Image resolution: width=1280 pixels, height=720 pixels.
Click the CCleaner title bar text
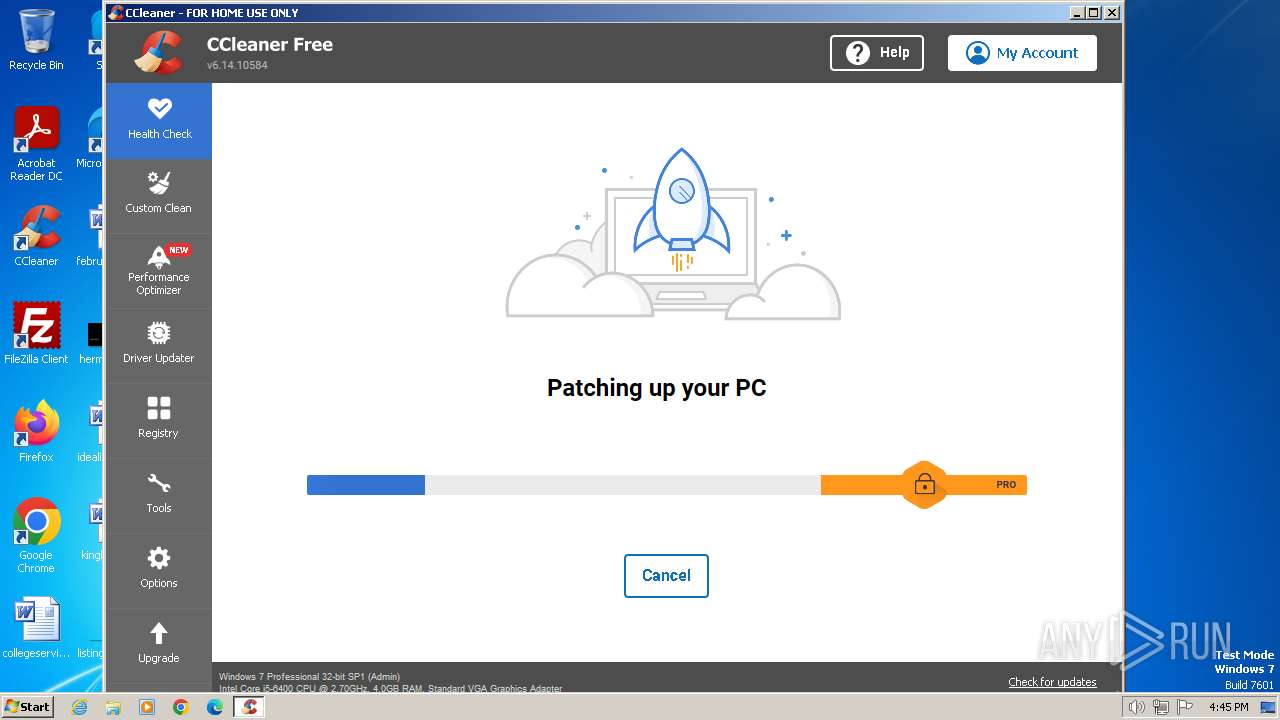pos(212,13)
